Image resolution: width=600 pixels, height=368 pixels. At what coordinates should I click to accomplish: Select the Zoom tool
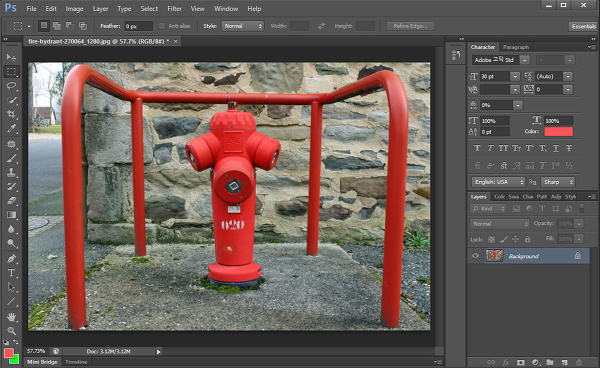pyautogui.click(x=11, y=331)
